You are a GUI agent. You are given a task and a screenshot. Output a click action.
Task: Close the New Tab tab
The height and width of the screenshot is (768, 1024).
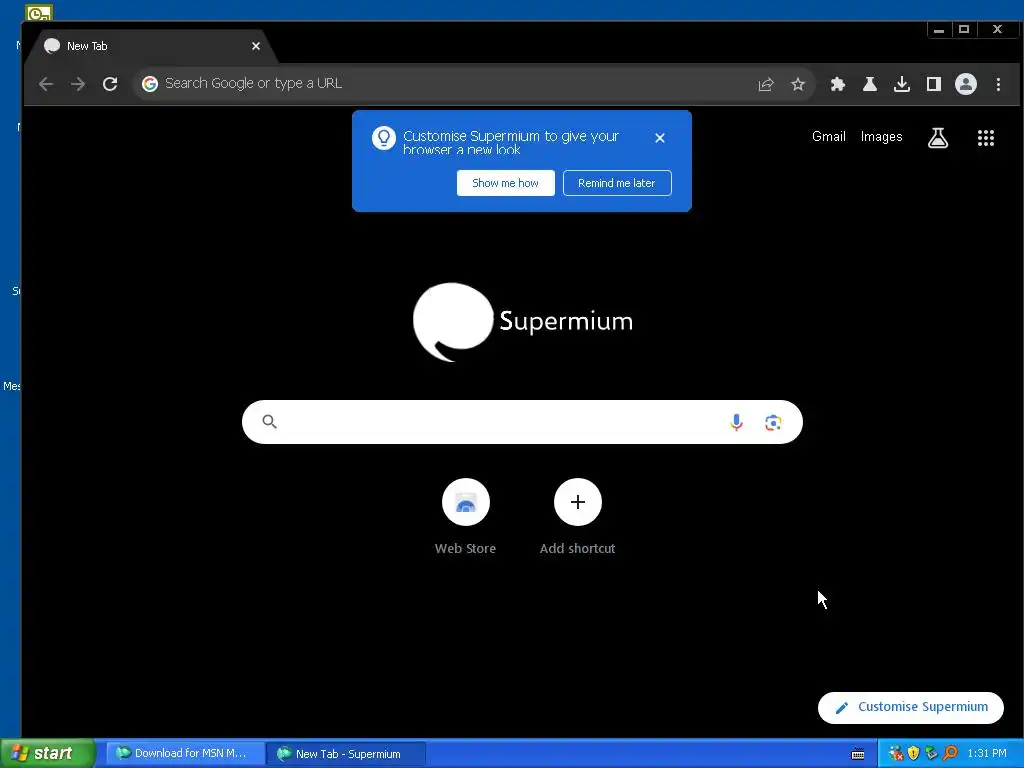coord(255,46)
